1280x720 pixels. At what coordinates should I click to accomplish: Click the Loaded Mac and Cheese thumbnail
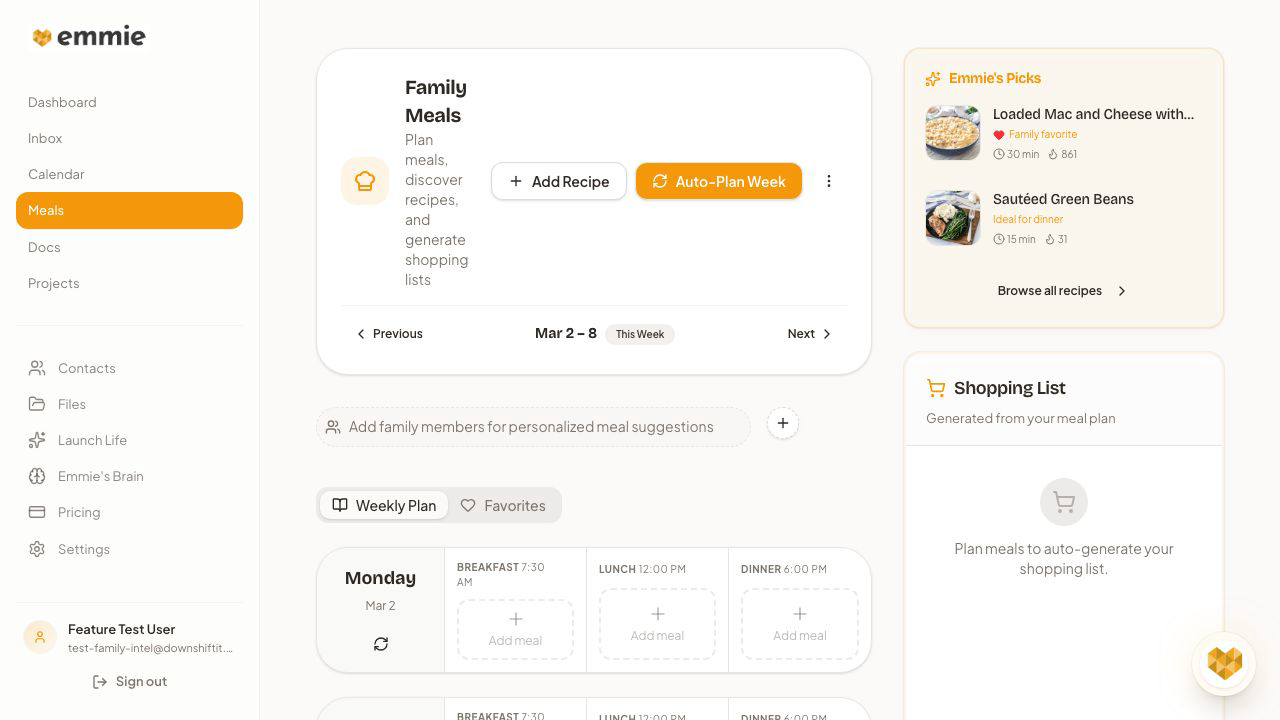pos(952,132)
